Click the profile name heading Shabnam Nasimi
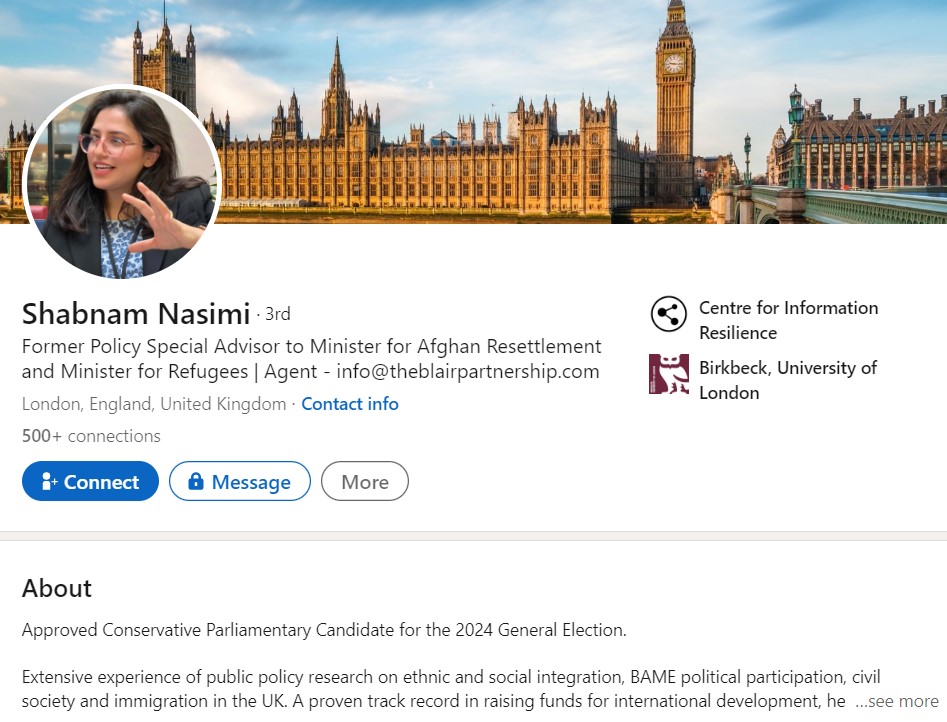Screen dimensions: 947x722 click(136, 314)
